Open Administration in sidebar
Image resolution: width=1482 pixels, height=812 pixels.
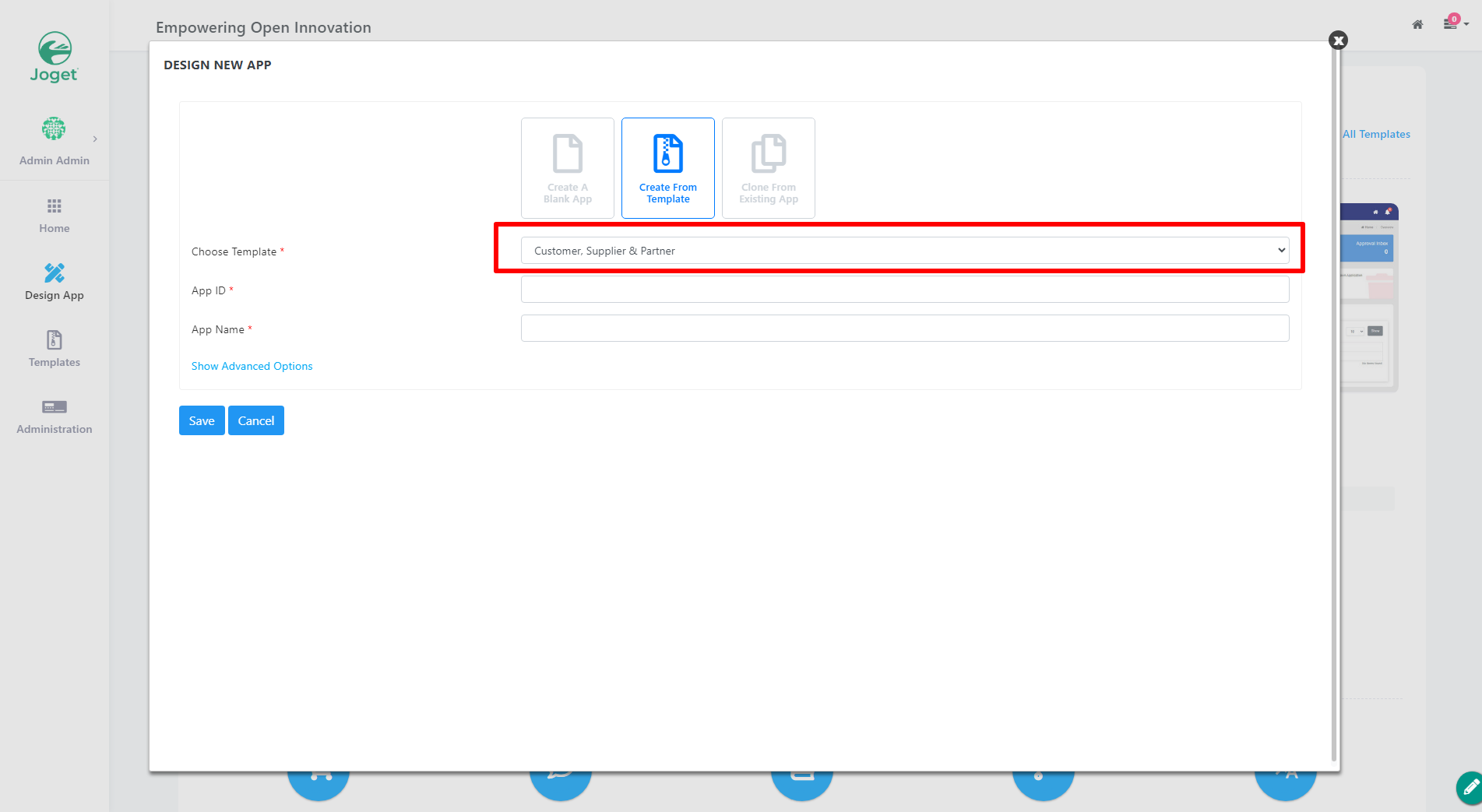(55, 417)
